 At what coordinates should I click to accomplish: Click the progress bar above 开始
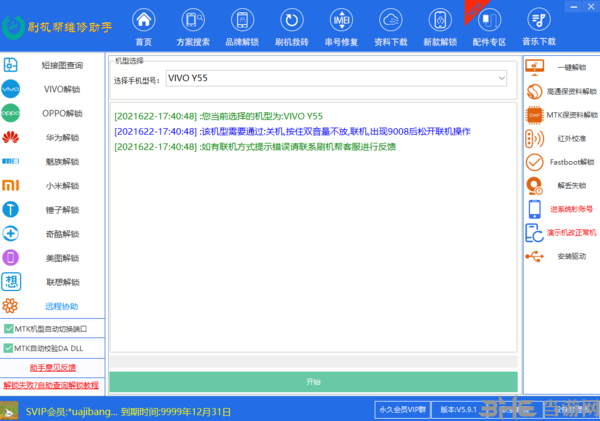coord(313,362)
